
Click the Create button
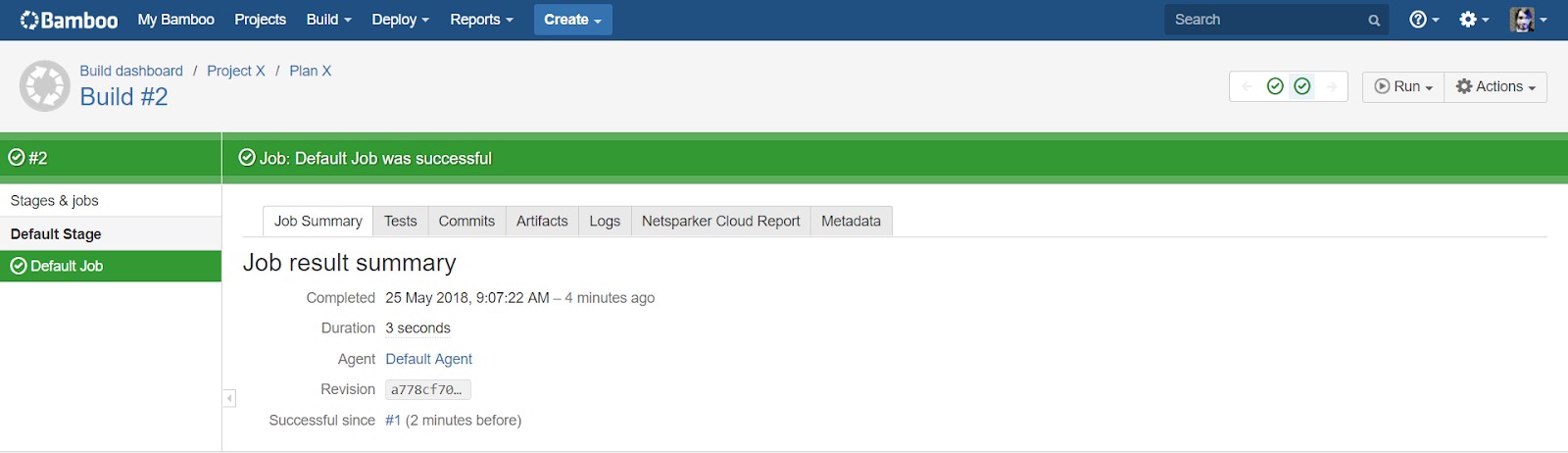(x=572, y=20)
